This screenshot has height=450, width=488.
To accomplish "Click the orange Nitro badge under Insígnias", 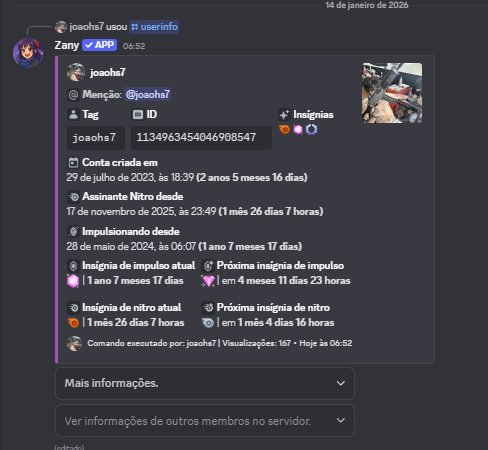I will coord(284,129).
